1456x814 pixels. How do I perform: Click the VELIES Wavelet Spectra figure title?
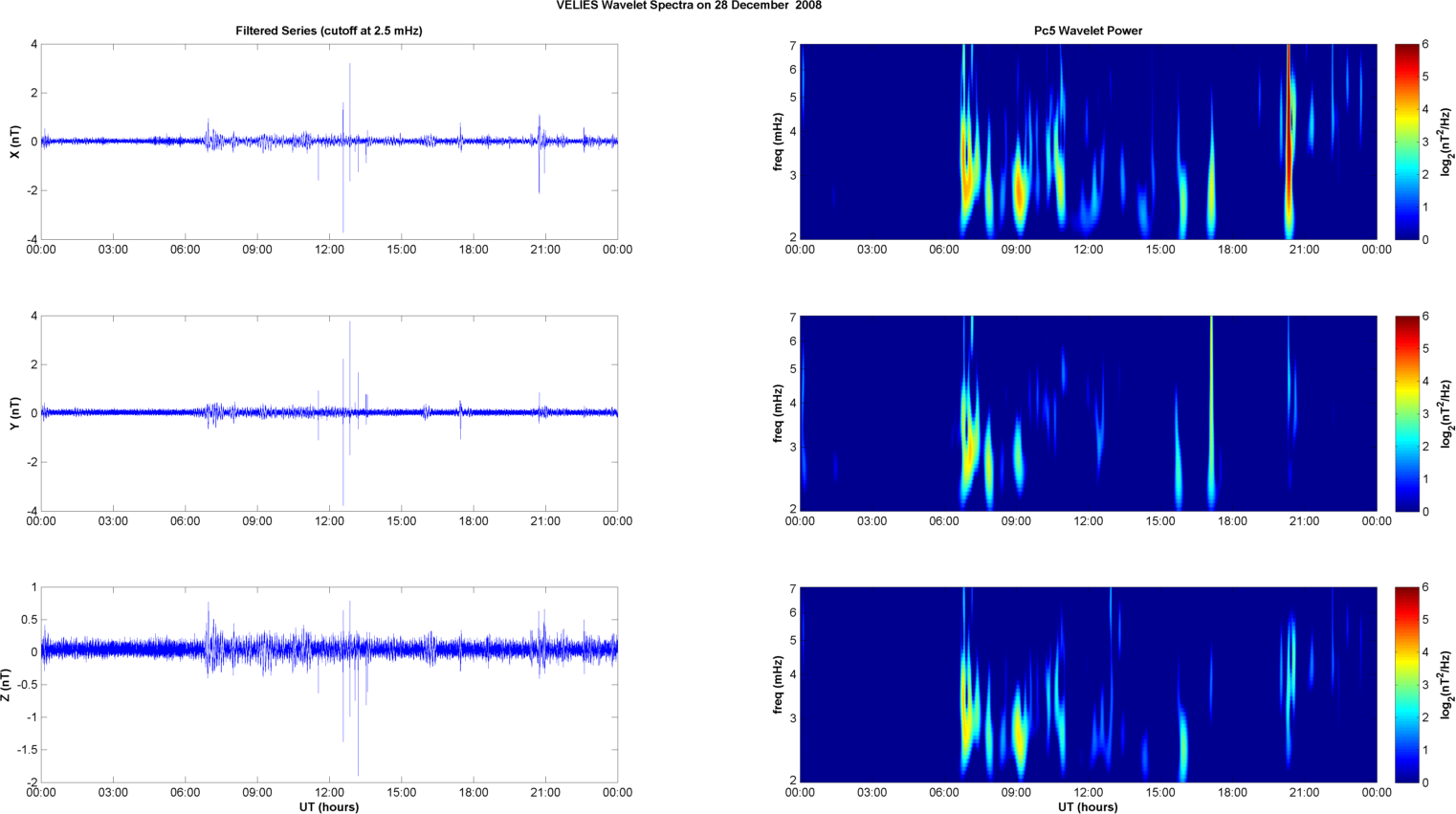click(x=689, y=6)
